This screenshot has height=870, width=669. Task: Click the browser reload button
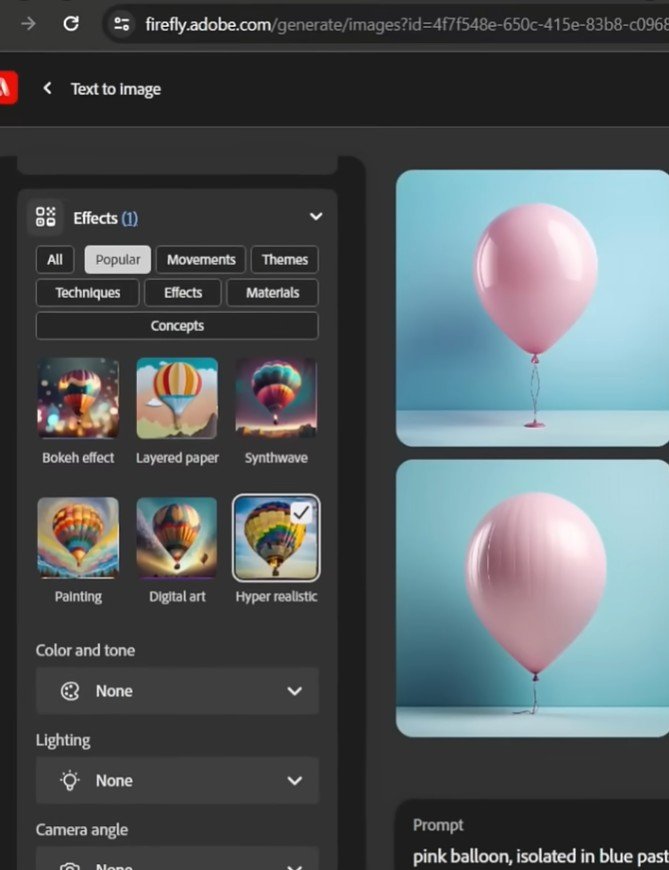(71, 23)
